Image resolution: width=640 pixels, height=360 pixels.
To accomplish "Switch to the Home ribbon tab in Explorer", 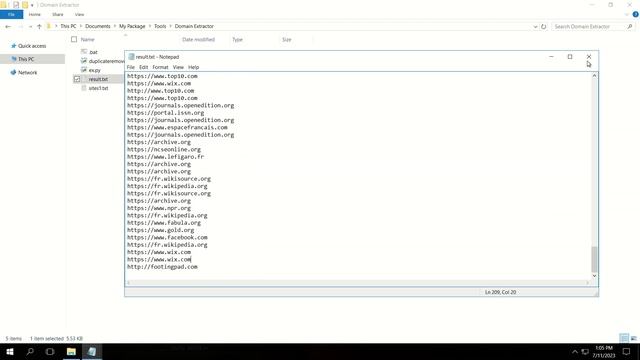I will 35,14.
